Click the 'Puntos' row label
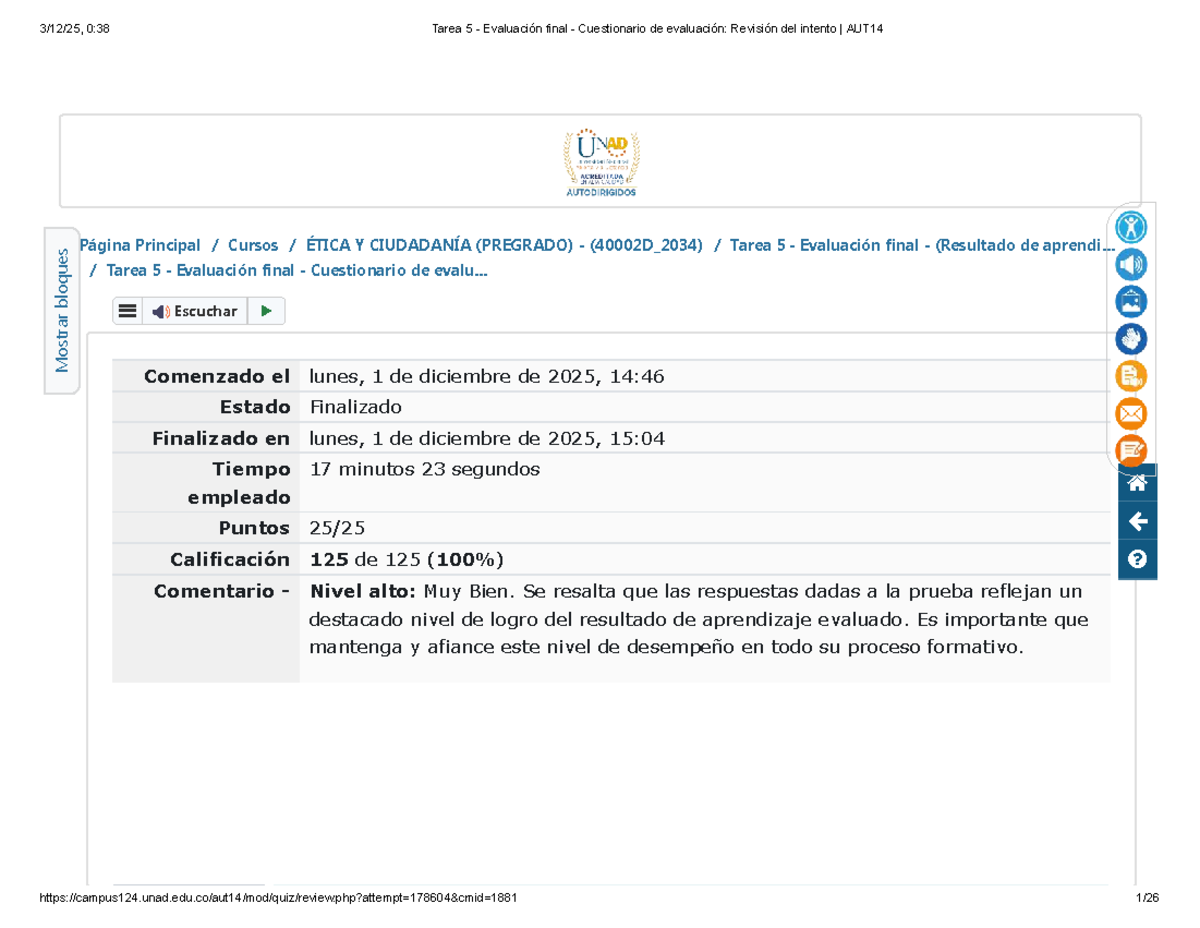Viewport: 1200px width, 928px height. 255,527
